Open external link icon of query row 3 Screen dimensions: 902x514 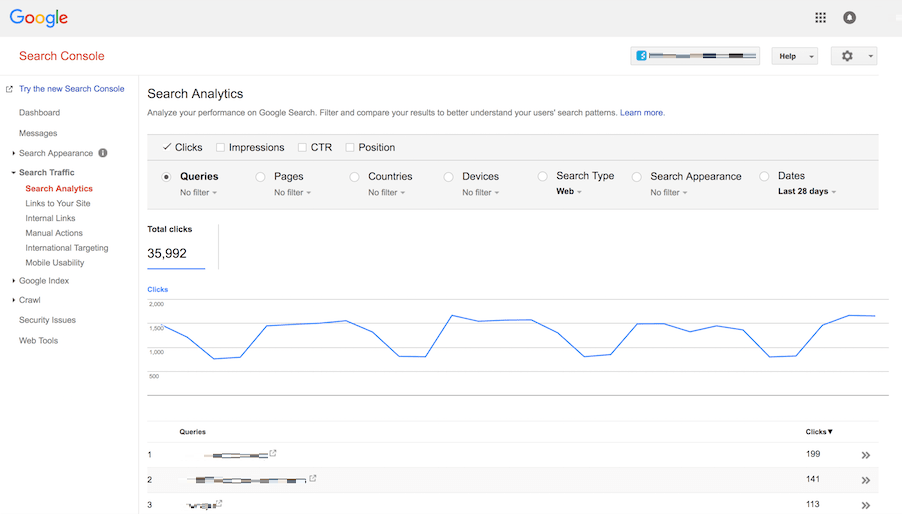tap(219, 504)
